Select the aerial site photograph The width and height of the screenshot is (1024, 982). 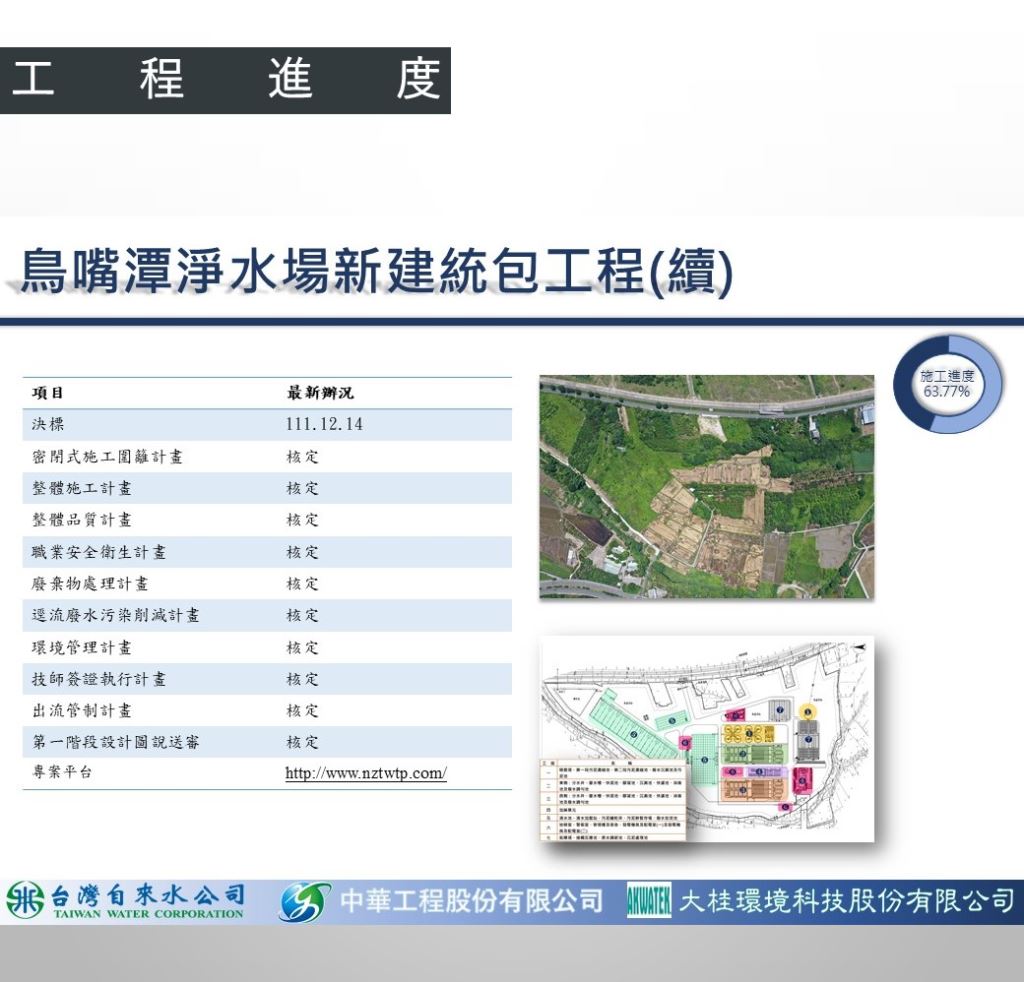point(706,487)
